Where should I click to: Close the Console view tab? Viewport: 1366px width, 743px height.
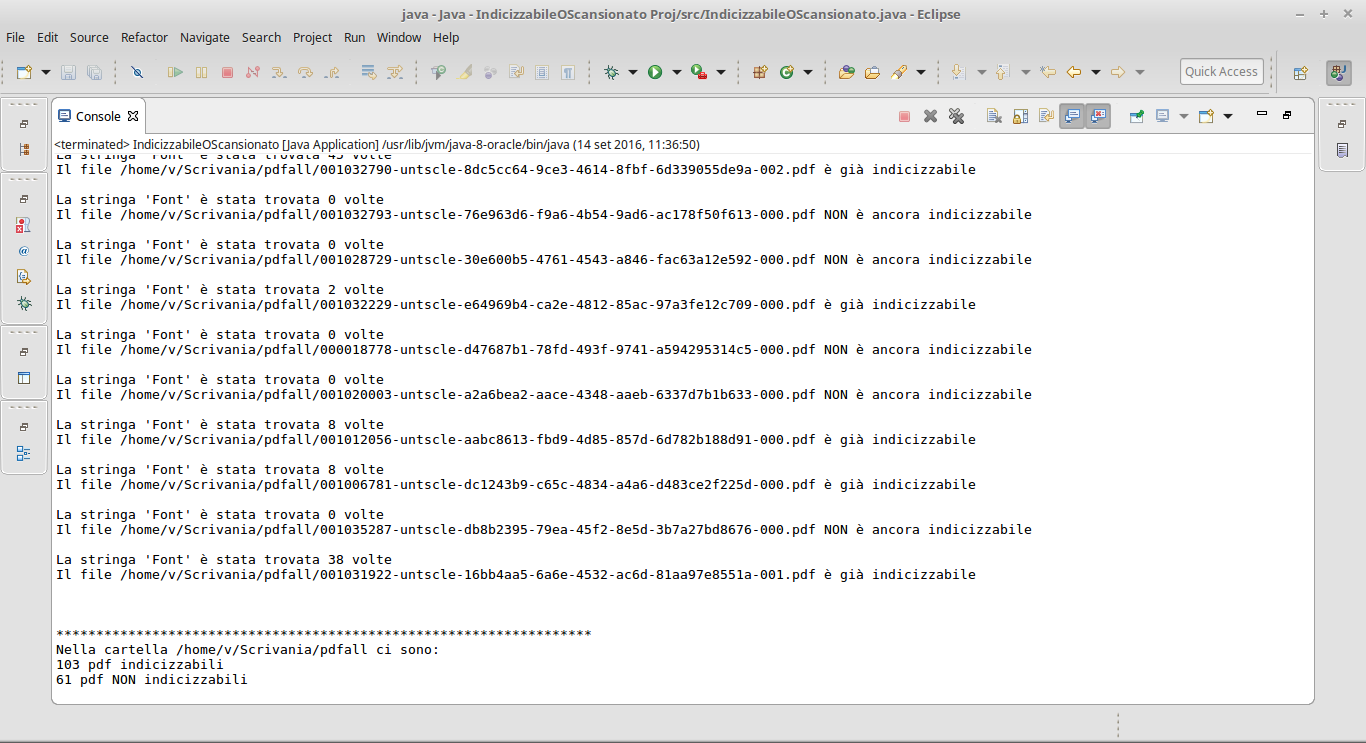[133, 116]
